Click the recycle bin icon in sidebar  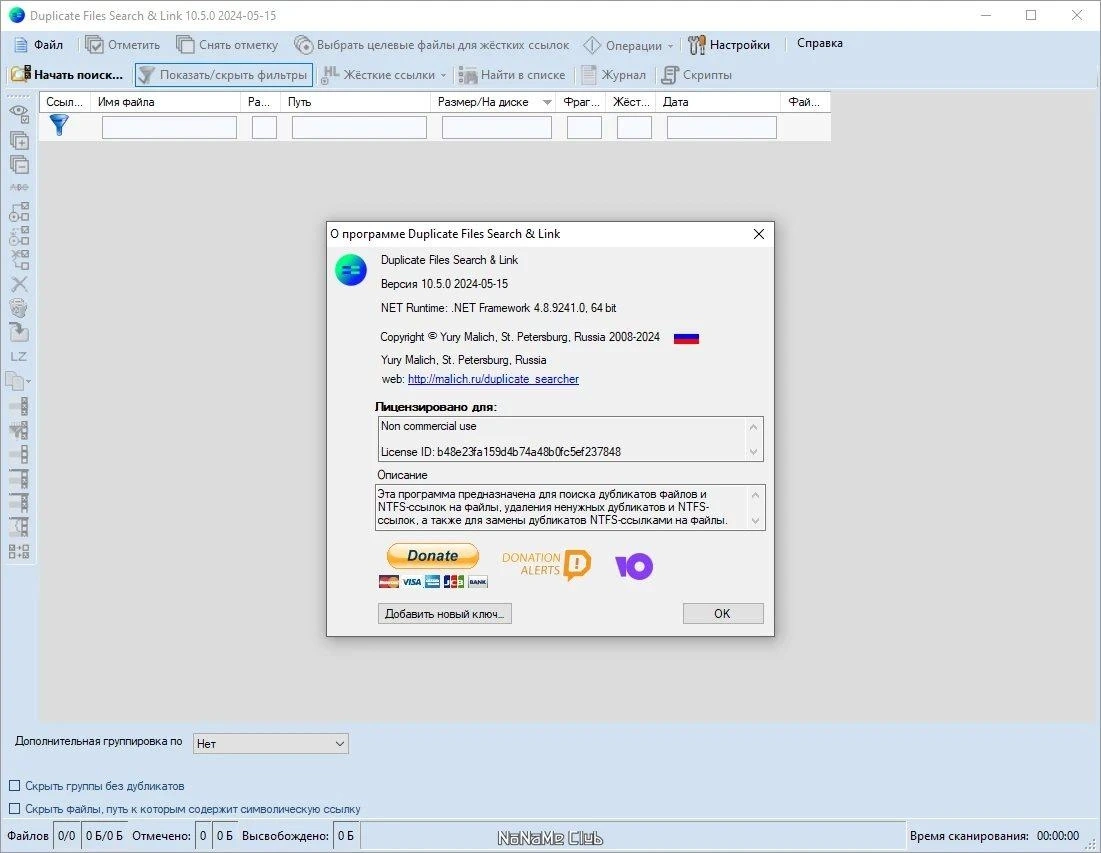point(19,308)
